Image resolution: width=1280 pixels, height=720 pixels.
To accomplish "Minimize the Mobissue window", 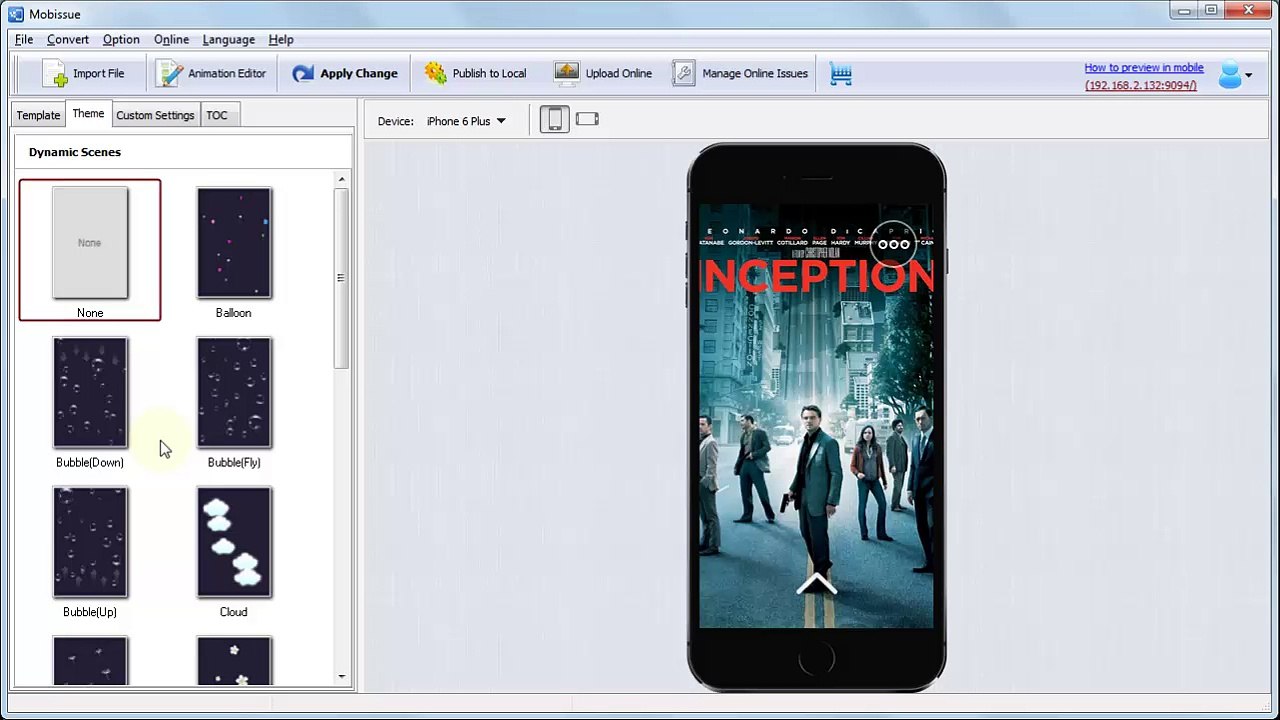I will click(x=1183, y=11).
